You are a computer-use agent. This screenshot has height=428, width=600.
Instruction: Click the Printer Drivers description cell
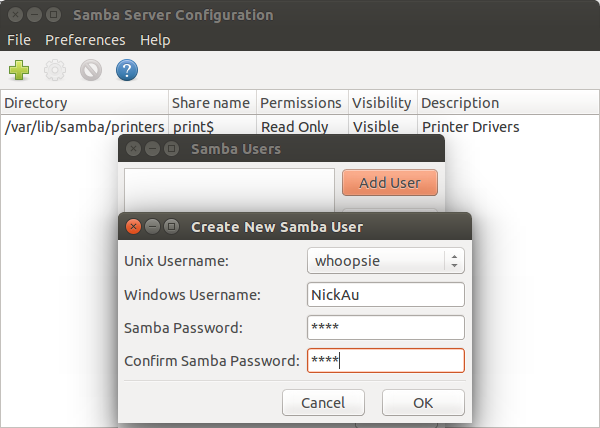[x=470, y=127]
